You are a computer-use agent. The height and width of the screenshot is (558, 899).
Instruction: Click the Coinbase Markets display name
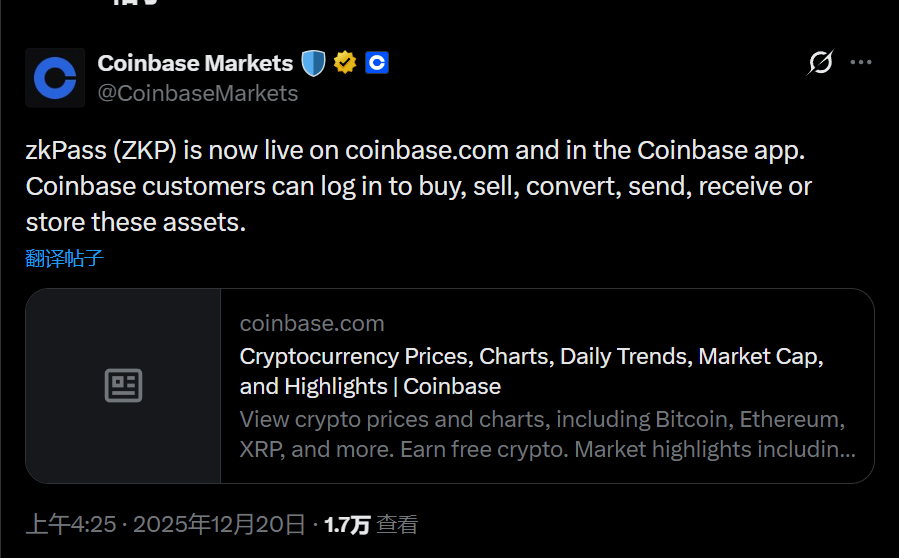point(195,63)
